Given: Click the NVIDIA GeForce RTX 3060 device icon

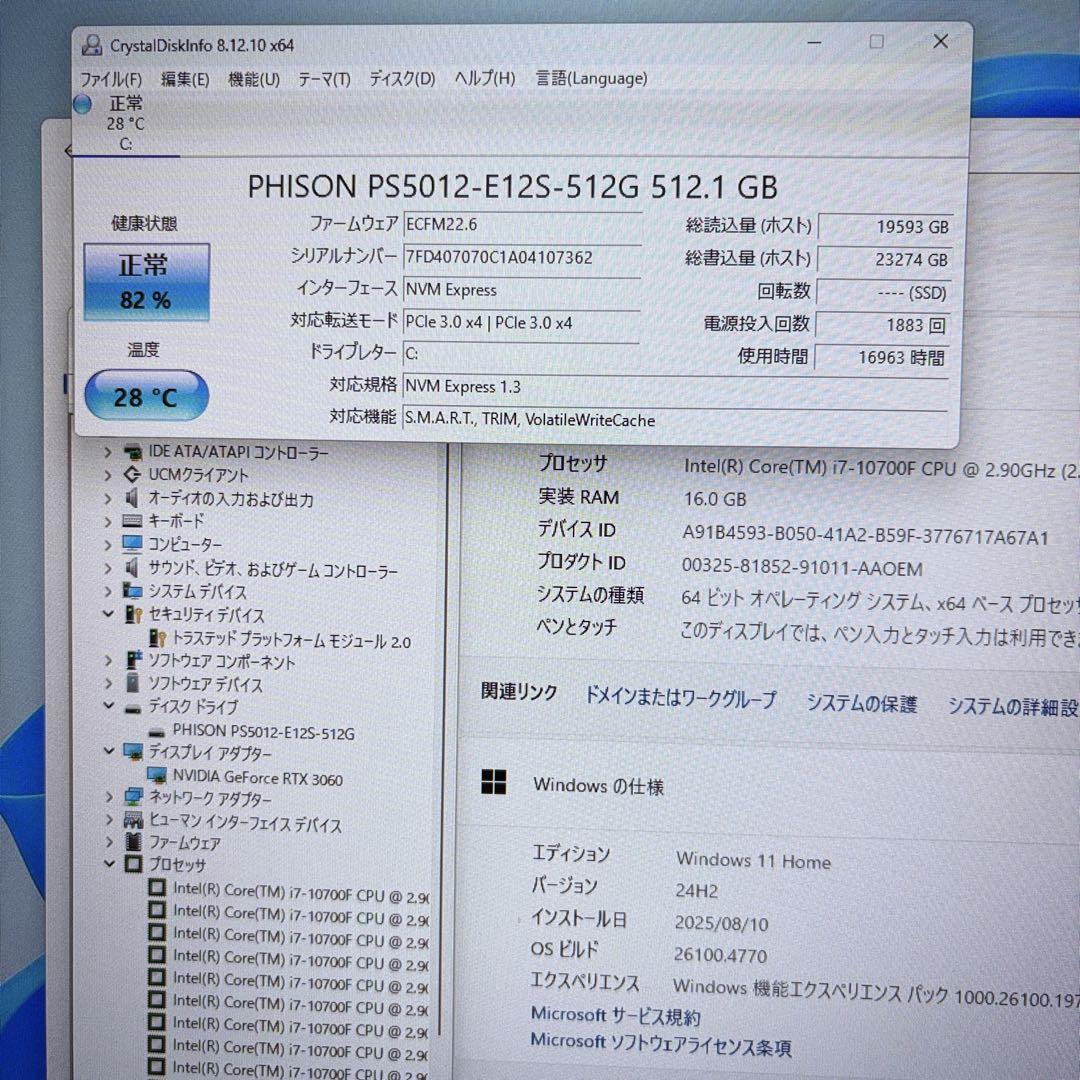Looking at the screenshot, I should pyautogui.click(x=157, y=776).
